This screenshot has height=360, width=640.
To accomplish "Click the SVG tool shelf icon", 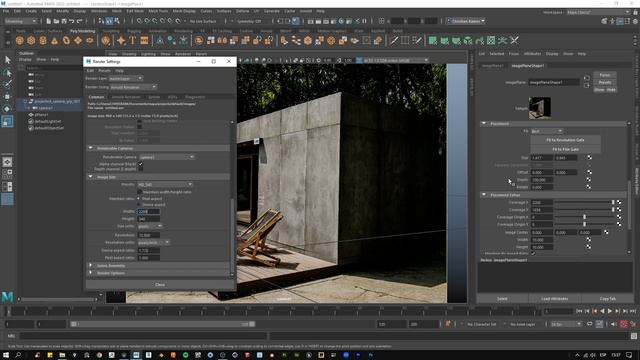I will [144, 40].
